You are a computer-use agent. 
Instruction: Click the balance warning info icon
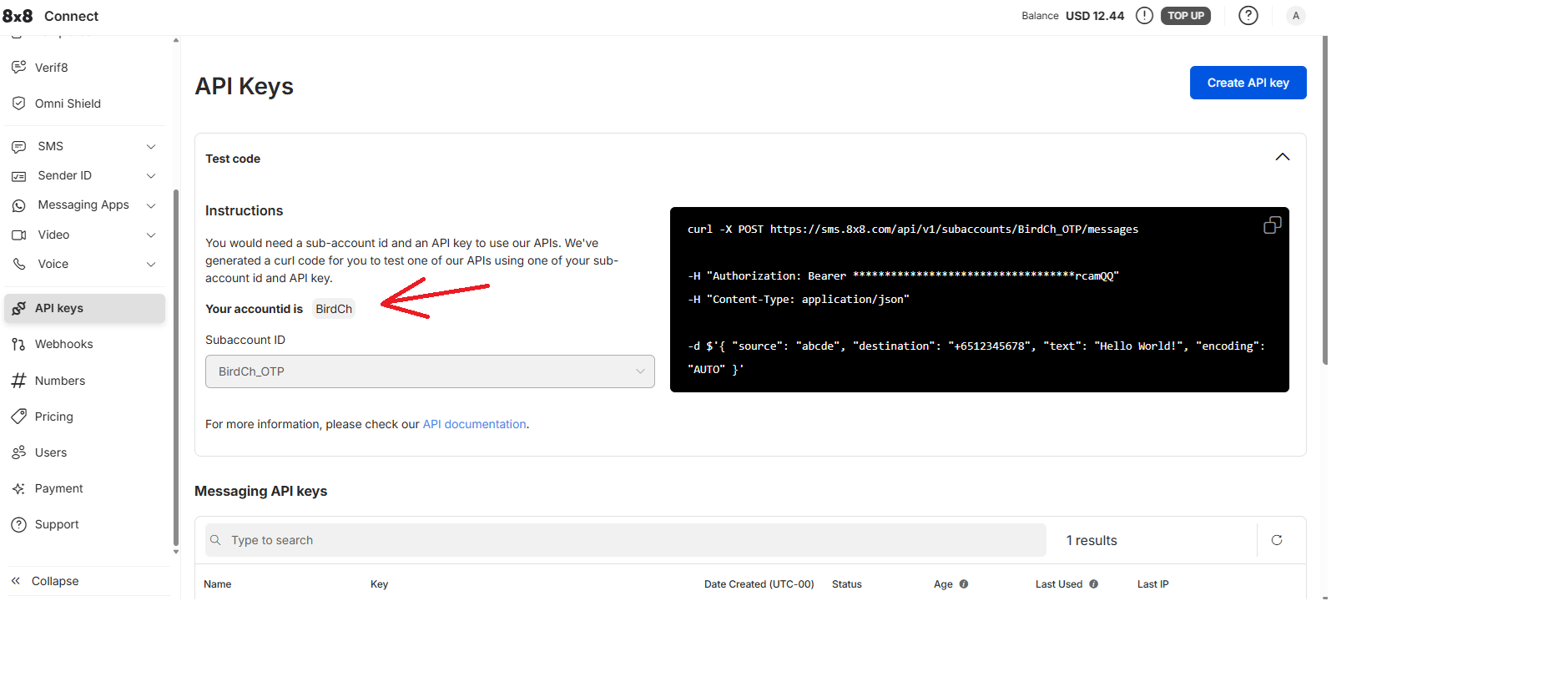pos(1145,15)
